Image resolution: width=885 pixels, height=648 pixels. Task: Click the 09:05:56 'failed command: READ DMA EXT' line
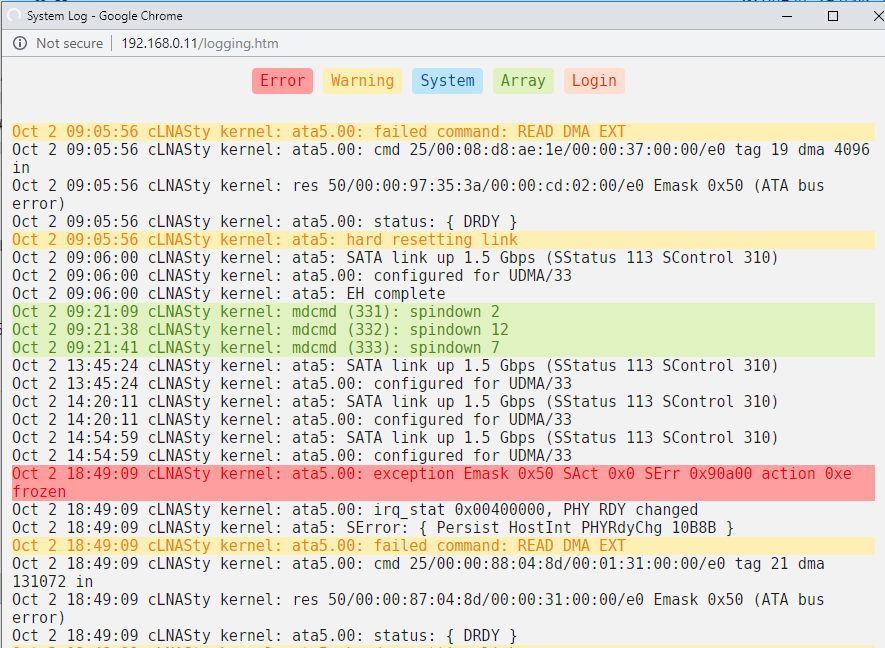click(444, 132)
